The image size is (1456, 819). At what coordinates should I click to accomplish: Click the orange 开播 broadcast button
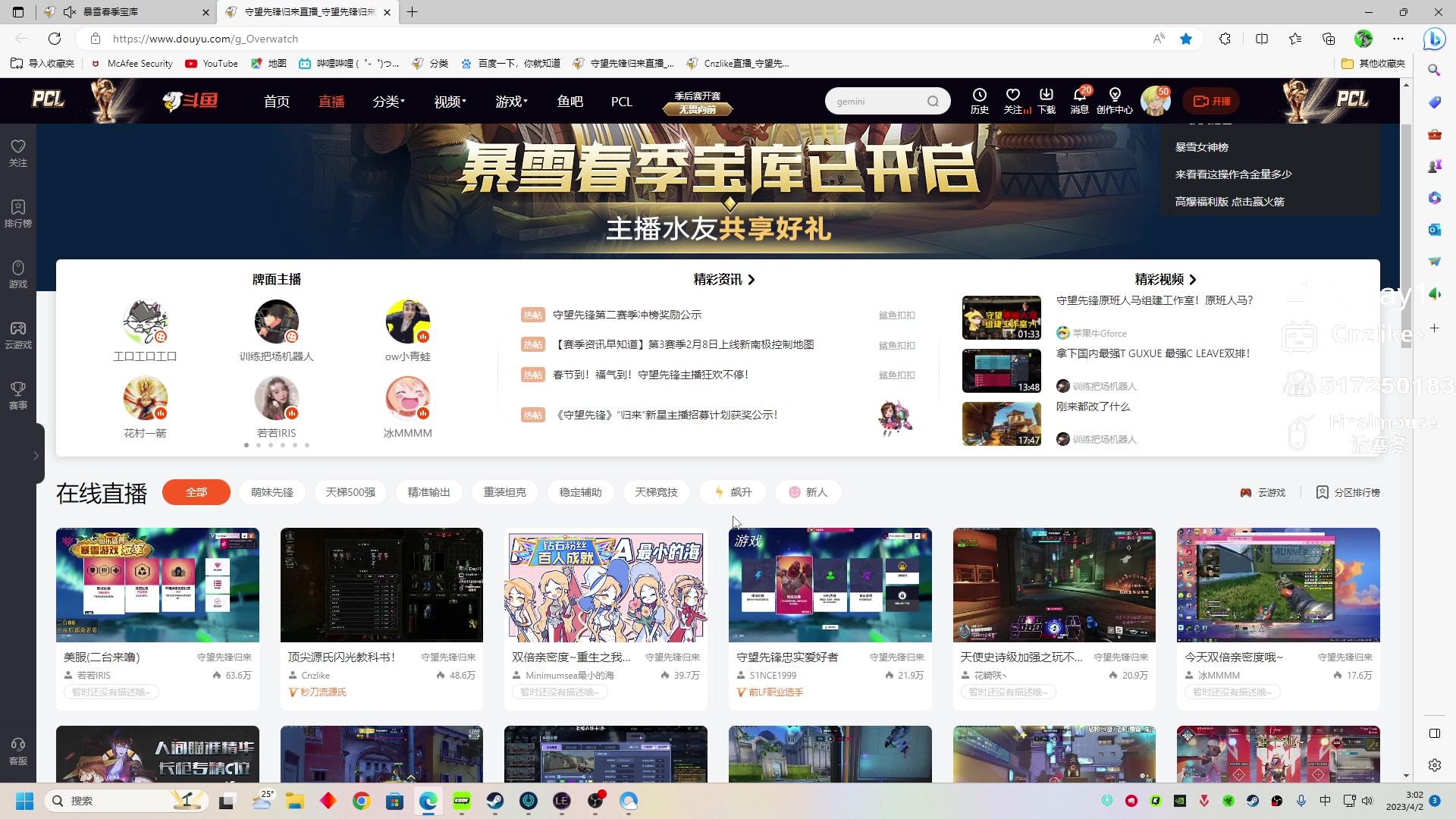(x=1211, y=101)
